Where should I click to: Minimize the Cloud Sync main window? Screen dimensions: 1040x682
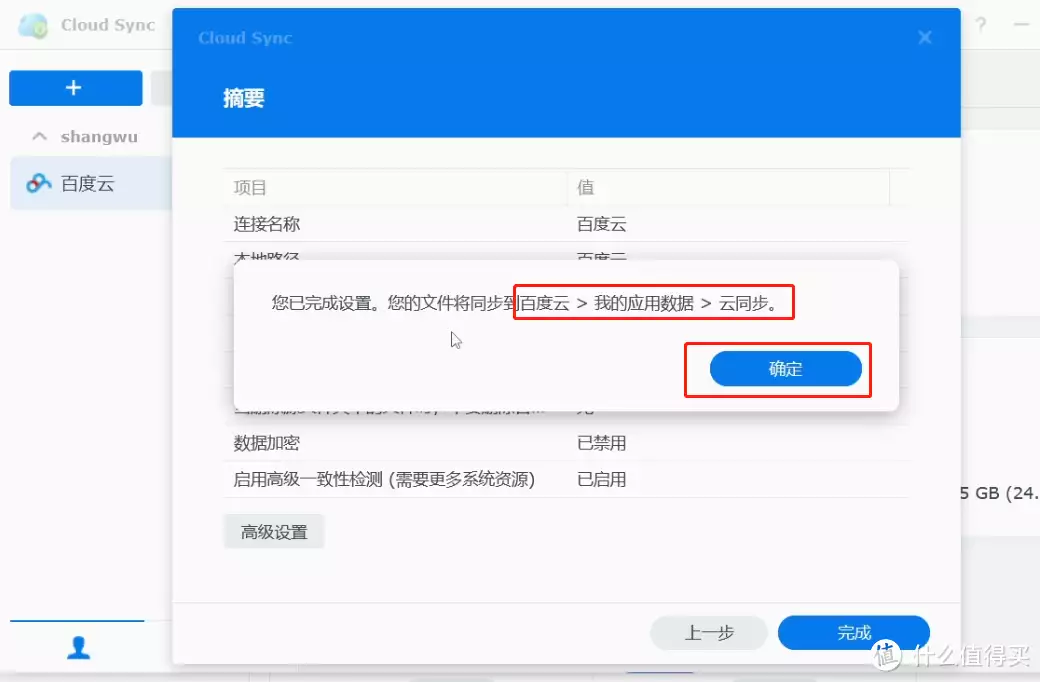click(1021, 25)
